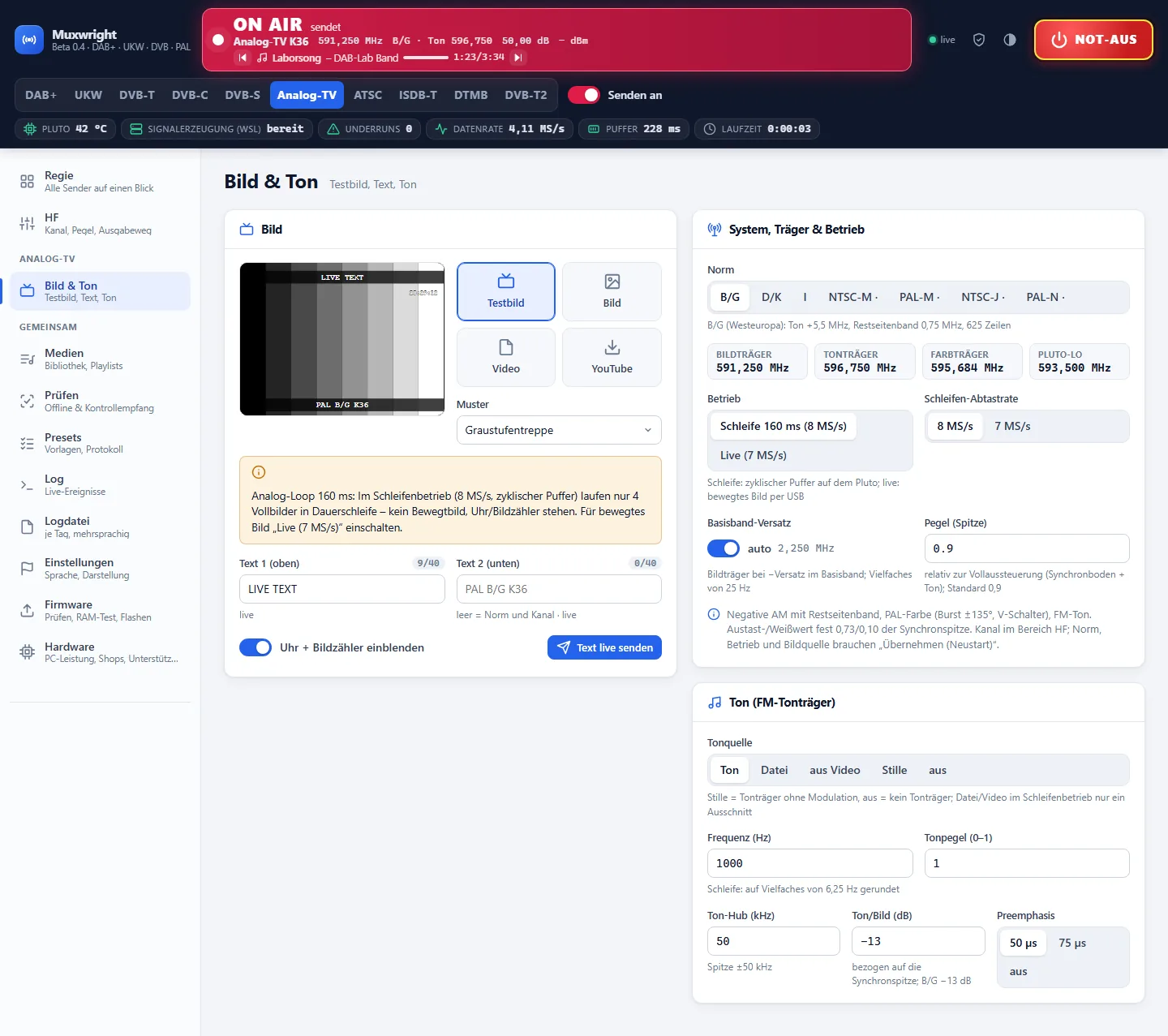This screenshot has width=1168, height=1036.
Task: Toggle Basisband-Versatz auto switch
Action: tap(724, 548)
